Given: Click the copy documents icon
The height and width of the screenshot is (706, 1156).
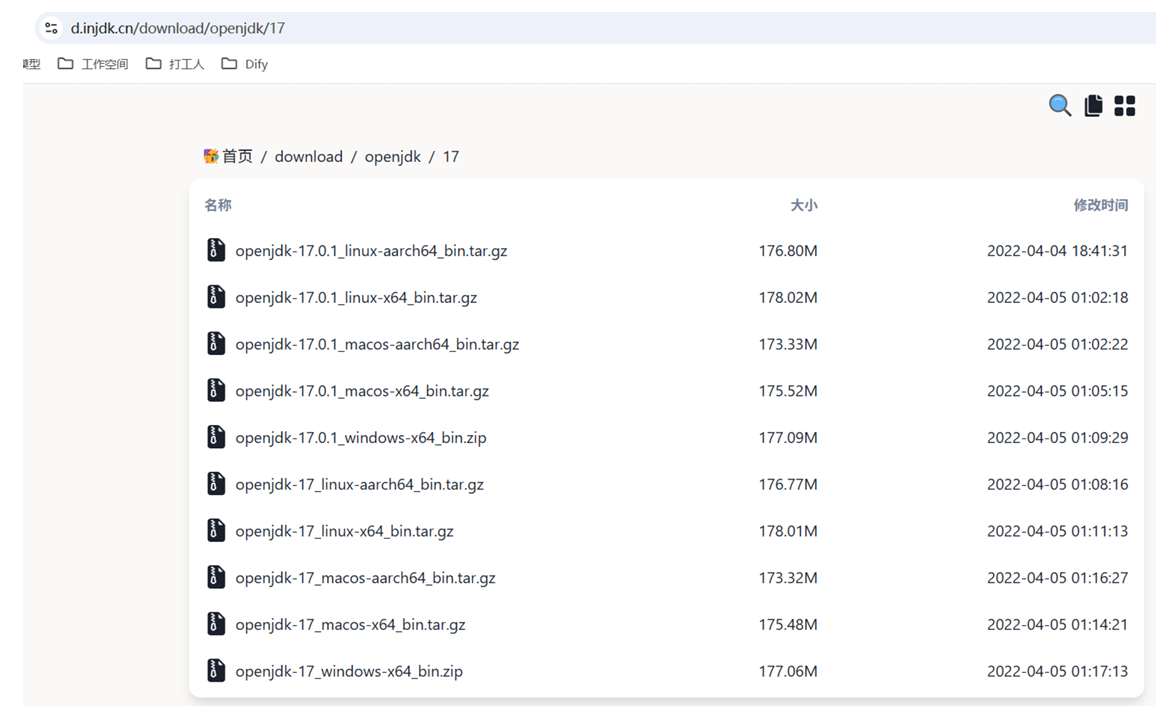Looking at the screenshot, I should [1093, 106].
